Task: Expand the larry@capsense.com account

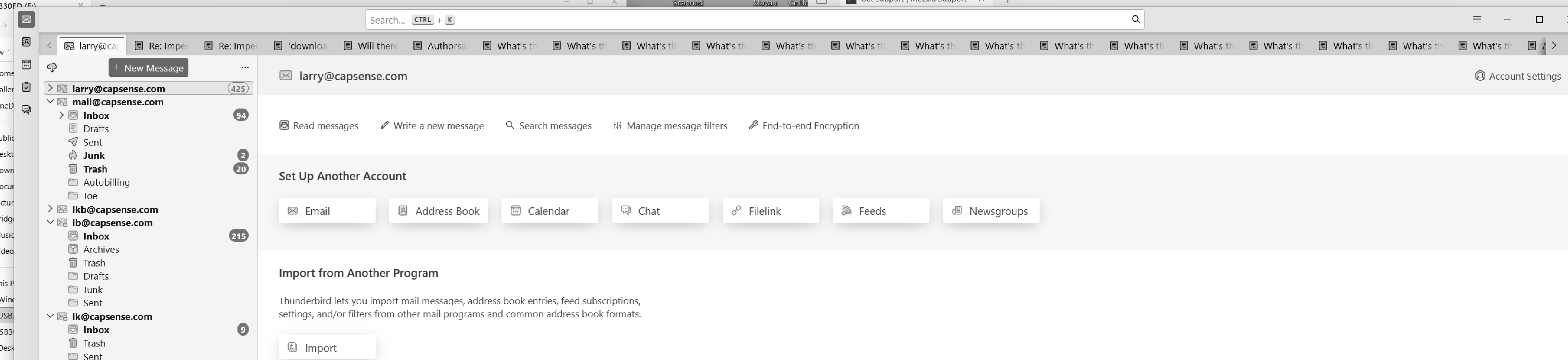Action: pos(51,89)
